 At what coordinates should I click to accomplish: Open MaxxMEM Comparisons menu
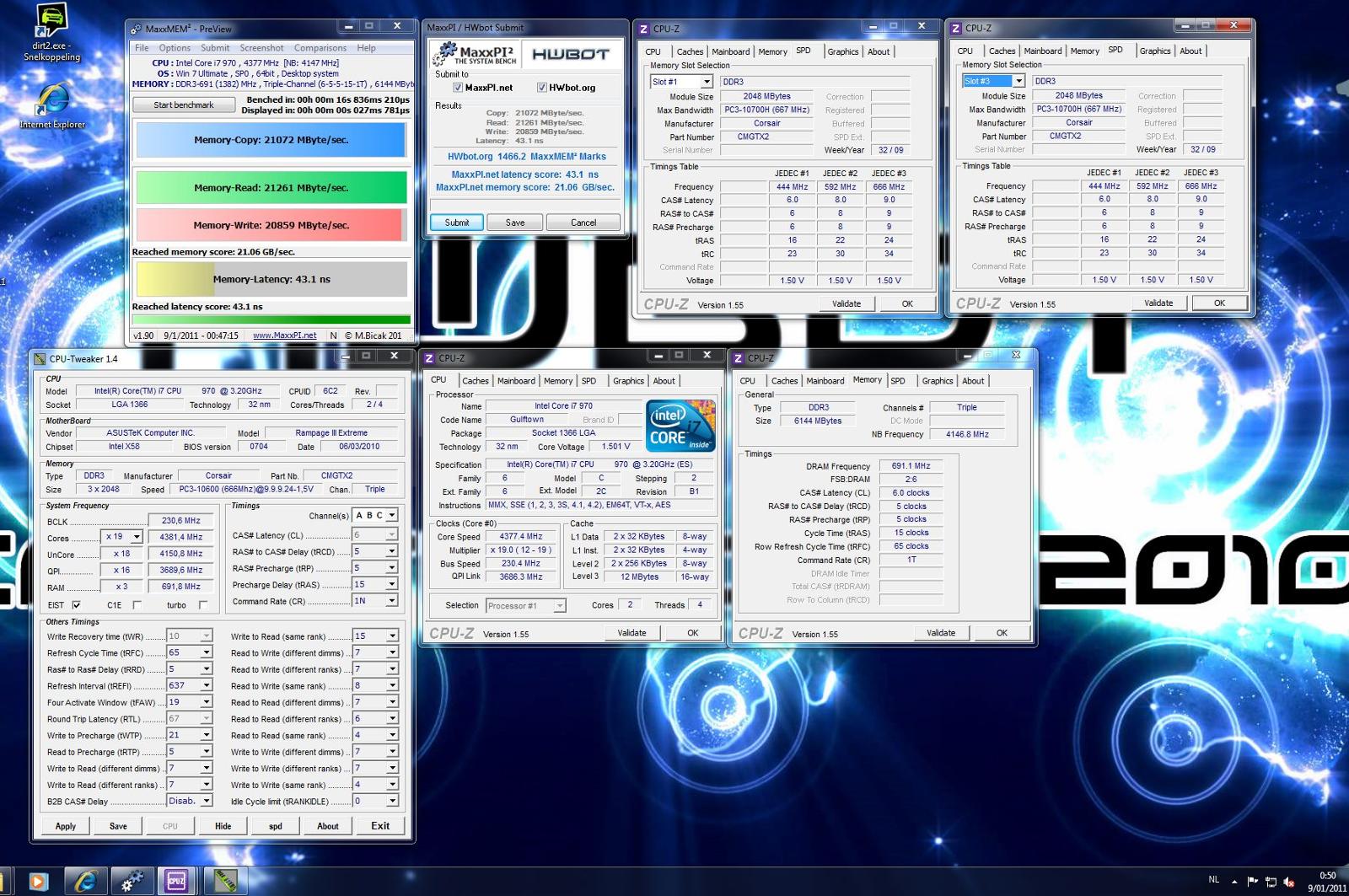click(320, 48)
